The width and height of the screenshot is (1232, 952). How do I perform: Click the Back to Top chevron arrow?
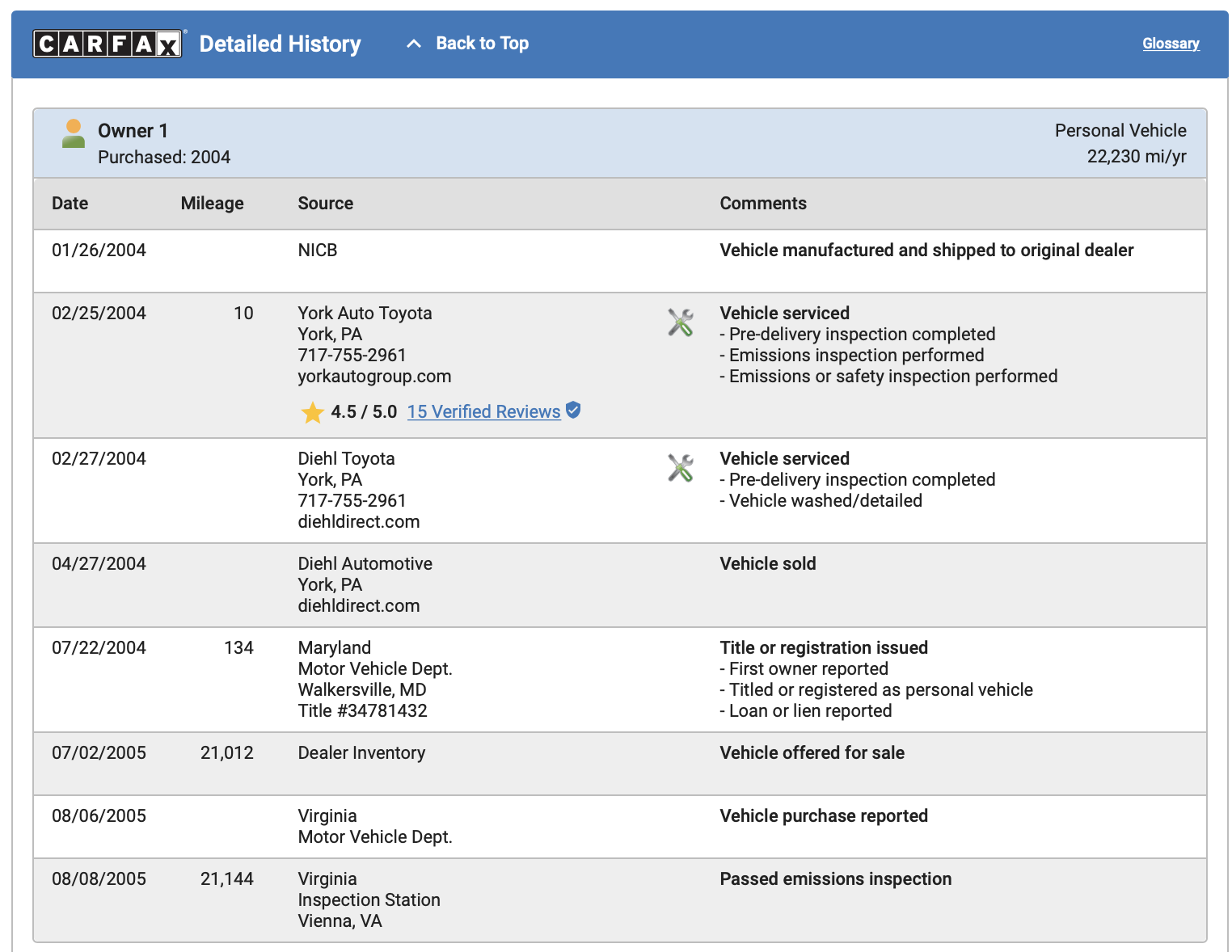click(414, 44)
